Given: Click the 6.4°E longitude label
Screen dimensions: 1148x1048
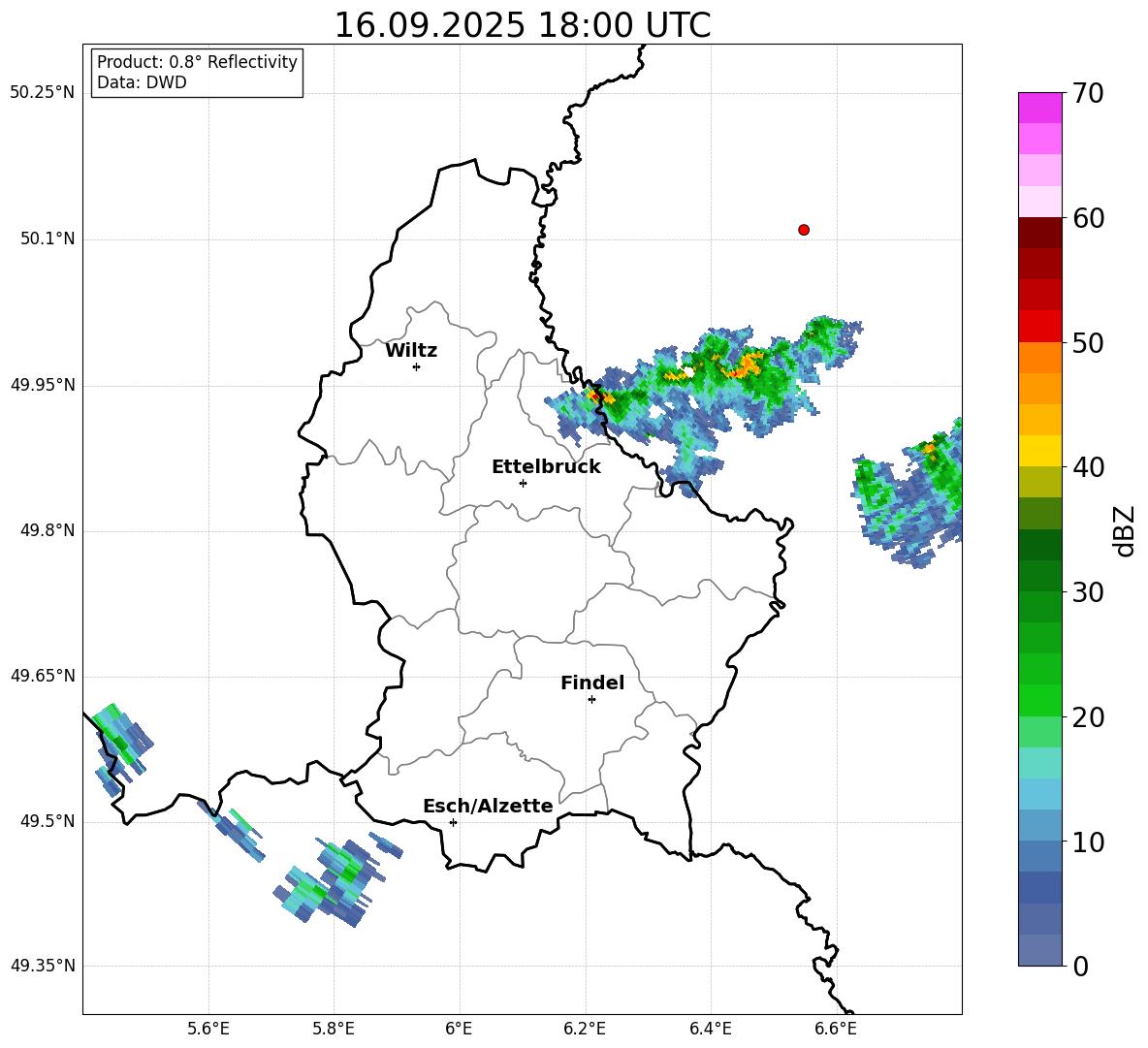Looking at the screenshot, I should 710,1029.
